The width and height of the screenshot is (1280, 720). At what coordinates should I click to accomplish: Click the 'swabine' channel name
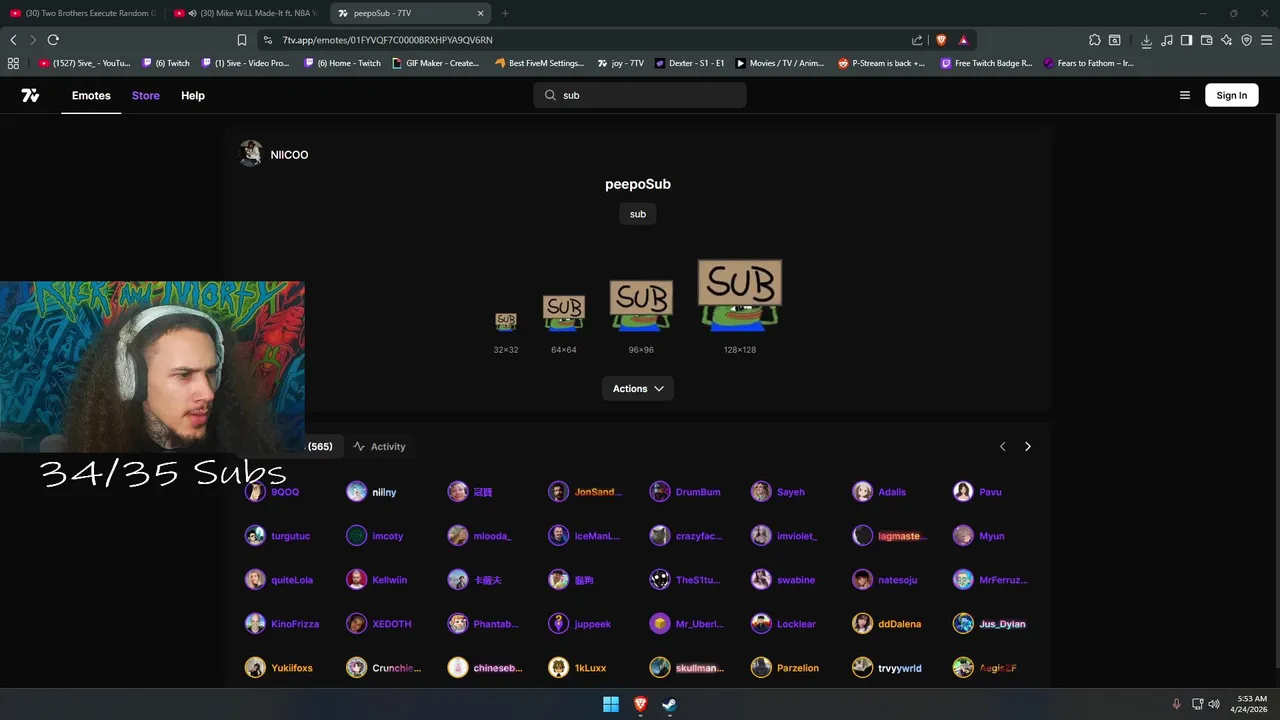[x=798, y=580]
